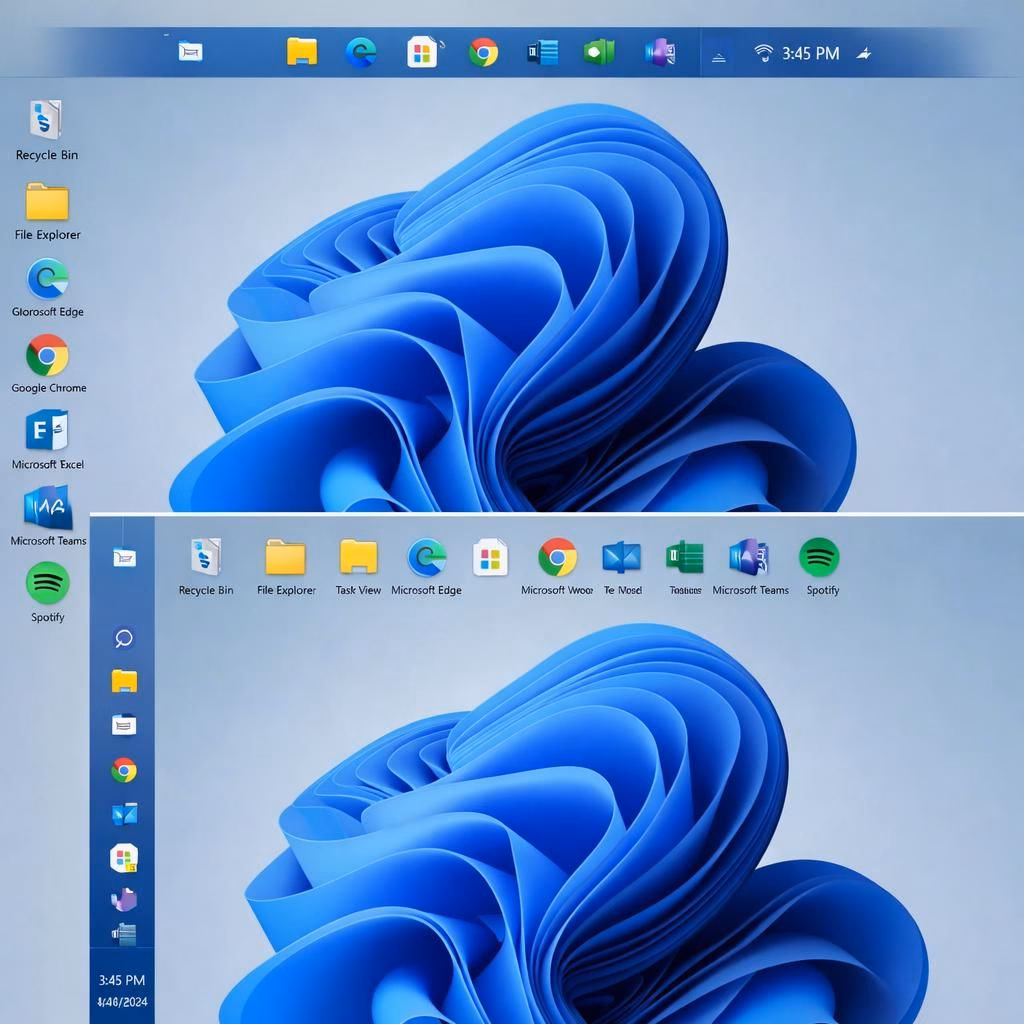Open the blue Outlook icon in top taskbar
This screenshot has width=1024, height=1024.
click(x=543, y=52)
